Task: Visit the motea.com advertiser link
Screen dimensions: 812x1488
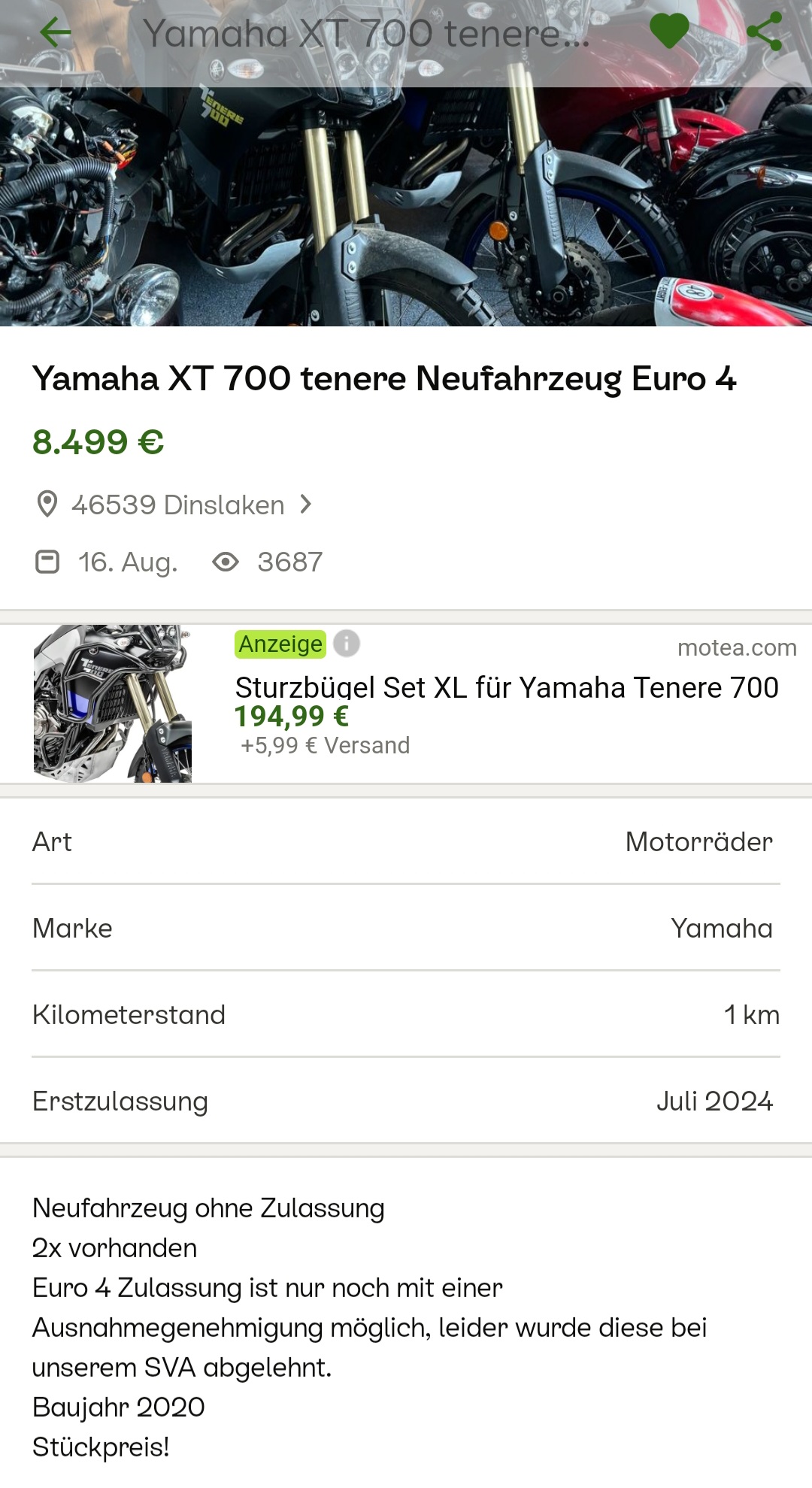Action: tap(737, 647)
